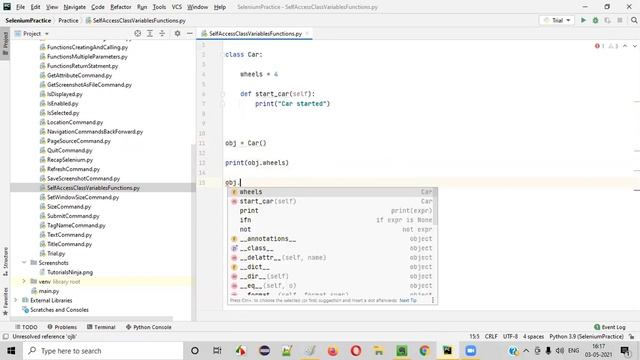This screenshot has width=640, height=360.
Task: Open Trial.py in project tree
Action: [x=56, y=253]
